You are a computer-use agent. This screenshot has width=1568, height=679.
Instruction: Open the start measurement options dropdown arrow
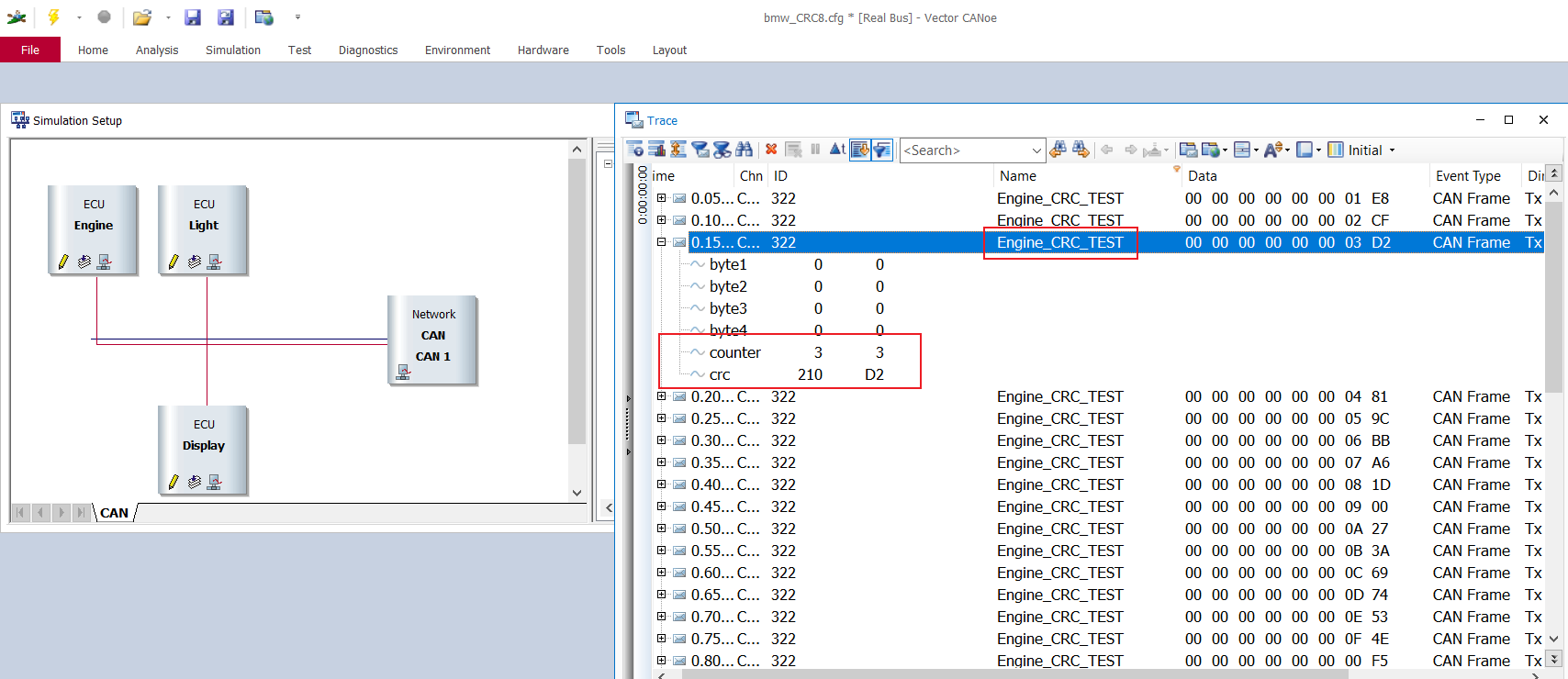tap(79, 17)
